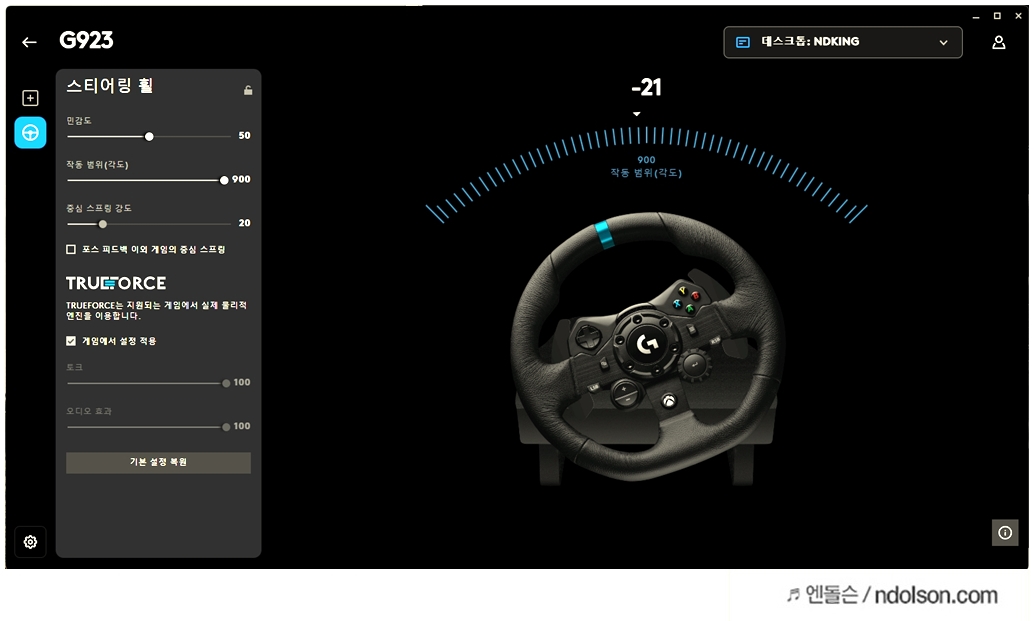Image resolution: width=1034 pixels, height=621 pixels.
Task: Click the 토크 value 100
Action: point(242,382)
